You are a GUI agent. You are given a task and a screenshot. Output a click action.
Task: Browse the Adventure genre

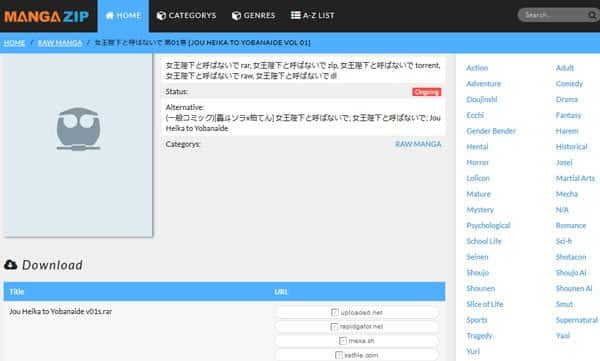pos(483,84)
